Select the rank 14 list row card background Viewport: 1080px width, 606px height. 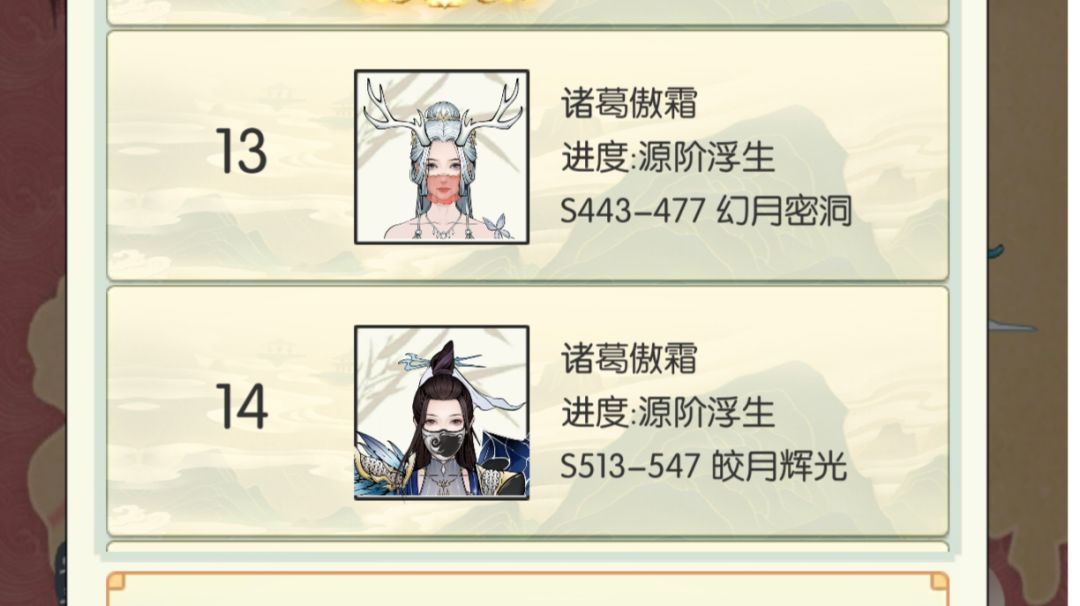(528, 412)
